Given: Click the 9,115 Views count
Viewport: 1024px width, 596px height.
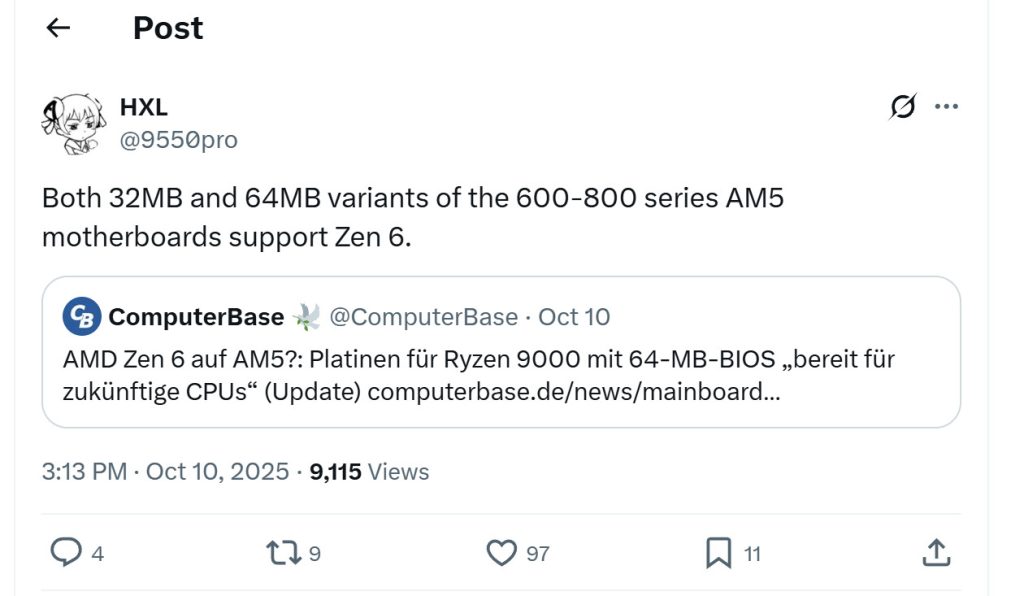Looking at the screenshot, I should pyautogui.click(x=369, y=471).
